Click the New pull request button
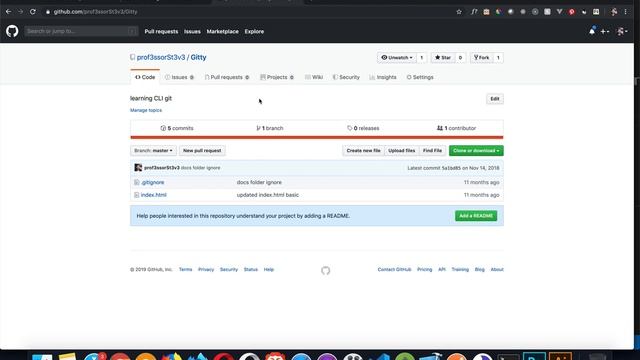The width and height of the screenshot is (640, 360). pos(202,151)
